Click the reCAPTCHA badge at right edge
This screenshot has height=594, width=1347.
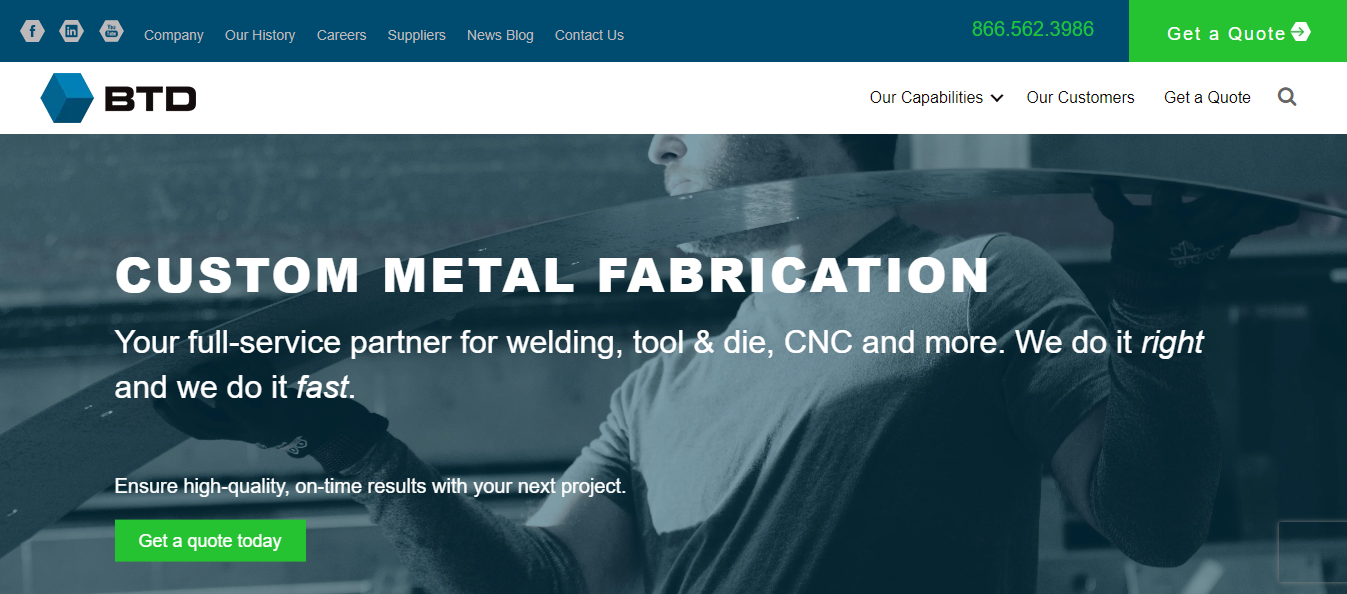1313,551
